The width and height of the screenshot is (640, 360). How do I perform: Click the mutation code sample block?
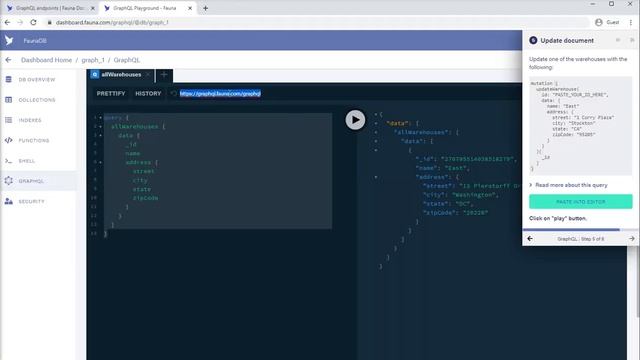click(x=580, y=126)
